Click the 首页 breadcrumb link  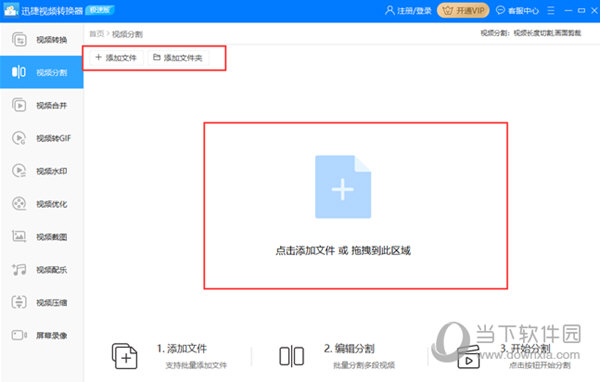tap(96, 34)
